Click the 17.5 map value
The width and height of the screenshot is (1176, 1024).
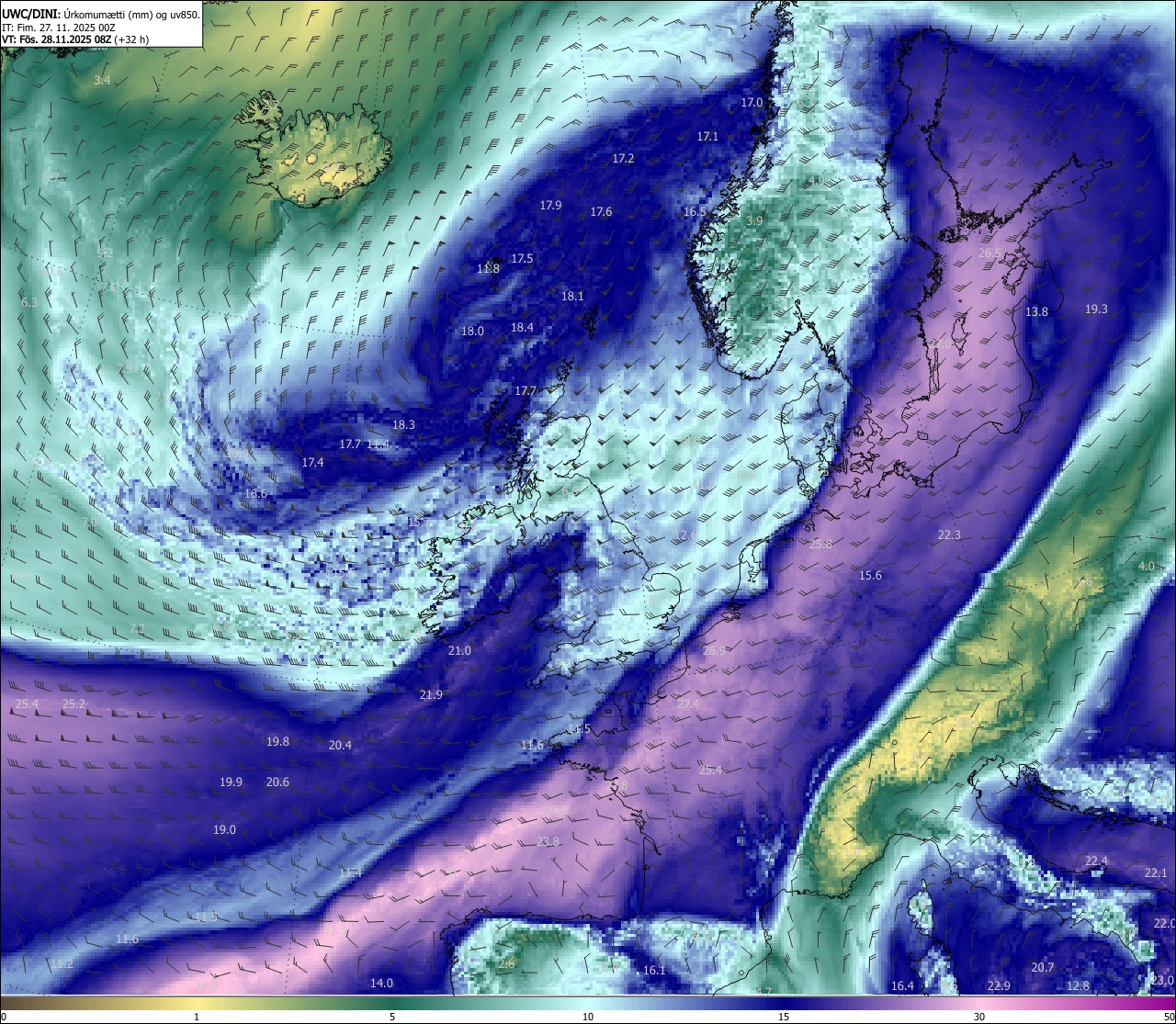(x=522, y=259)
